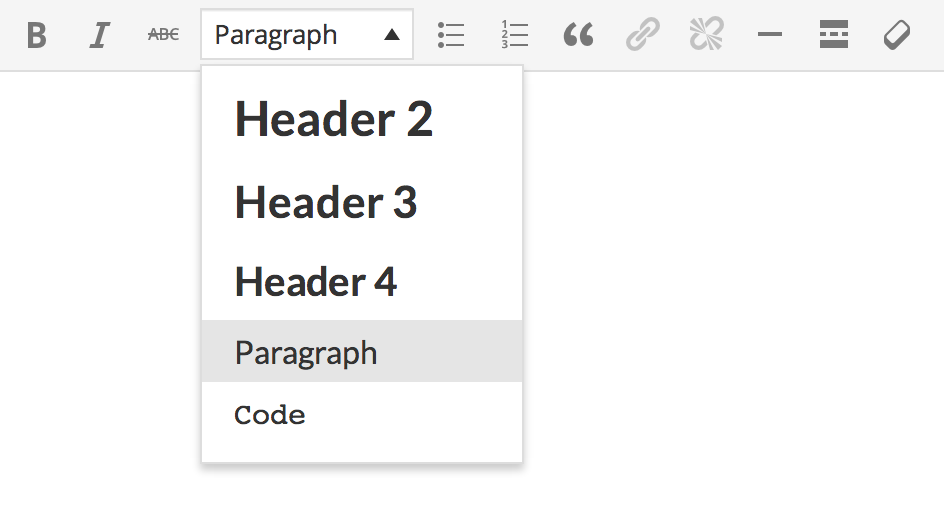This screenshot has width=944, height=514.
Task: Click the remove link icon
Action: coord(706,35)
